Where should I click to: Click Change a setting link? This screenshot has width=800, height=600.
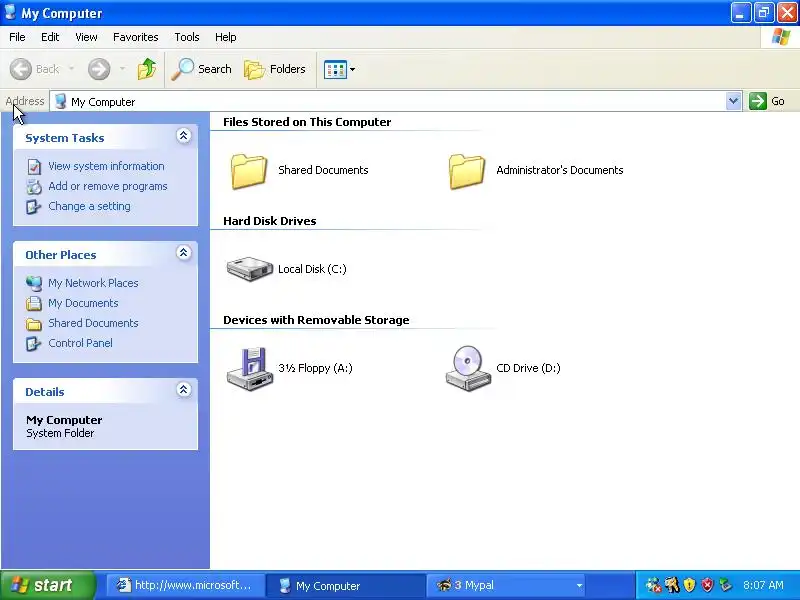click(89, 206)
